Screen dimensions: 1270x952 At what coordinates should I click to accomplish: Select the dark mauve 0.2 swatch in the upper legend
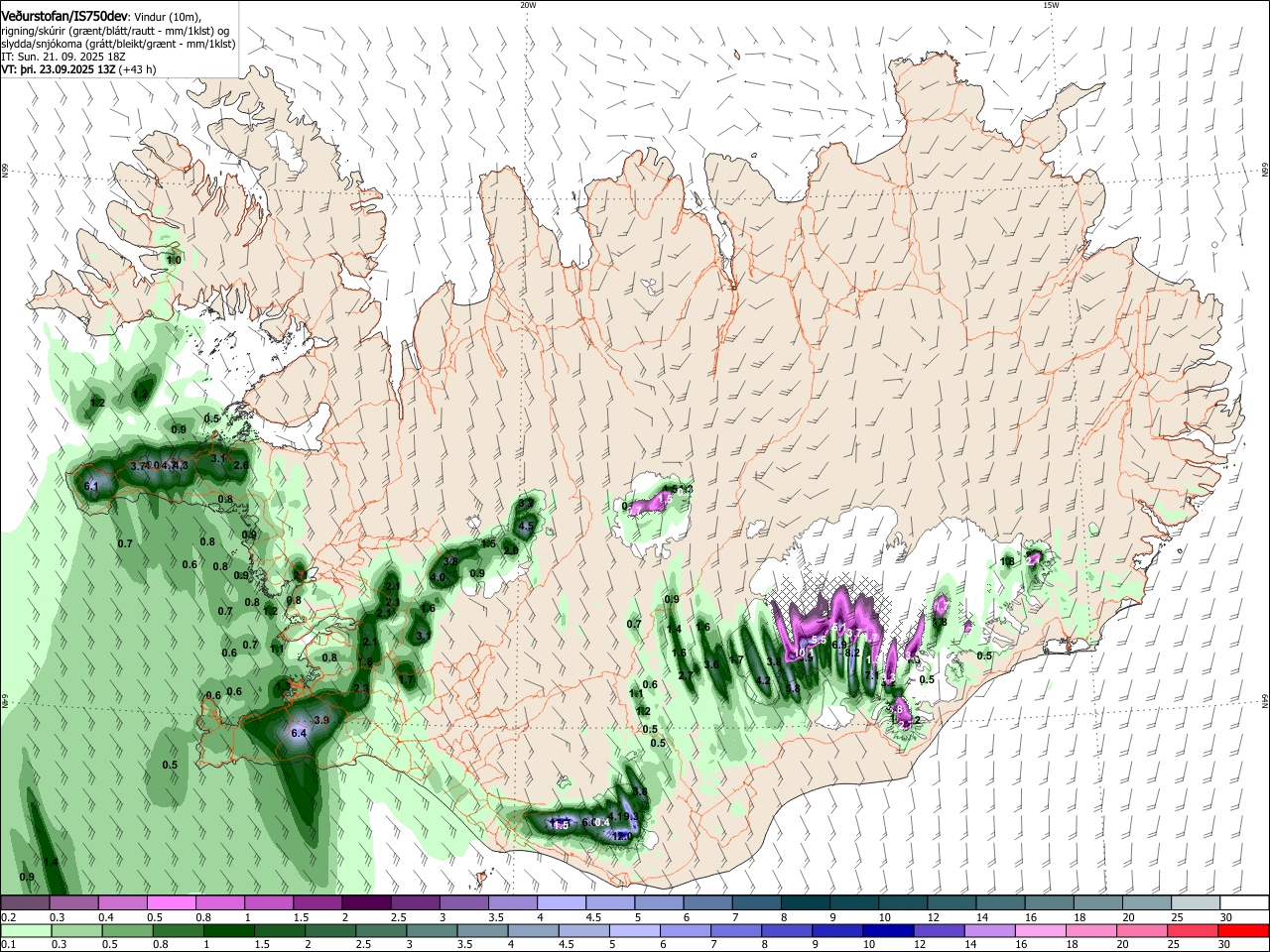point(25,903)
